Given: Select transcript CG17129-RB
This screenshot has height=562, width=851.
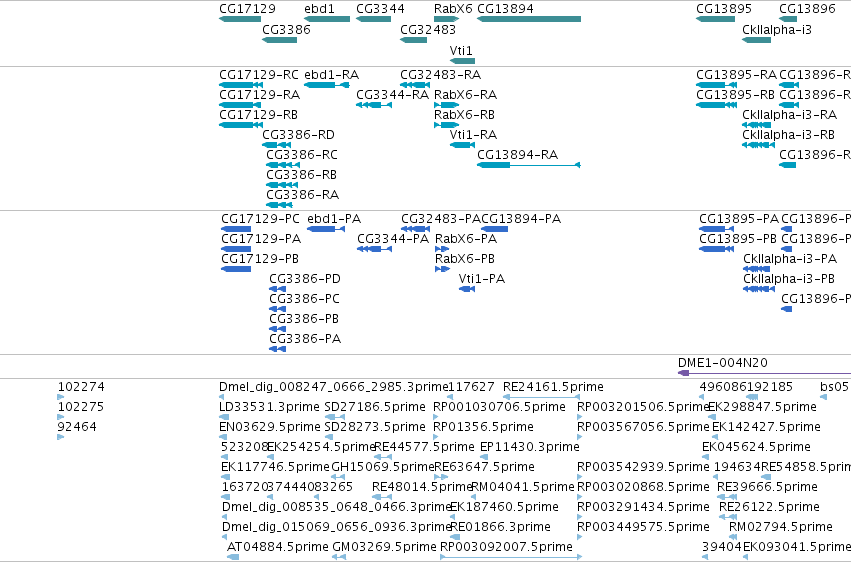Looking at the screenshot, I should point(241,125).
